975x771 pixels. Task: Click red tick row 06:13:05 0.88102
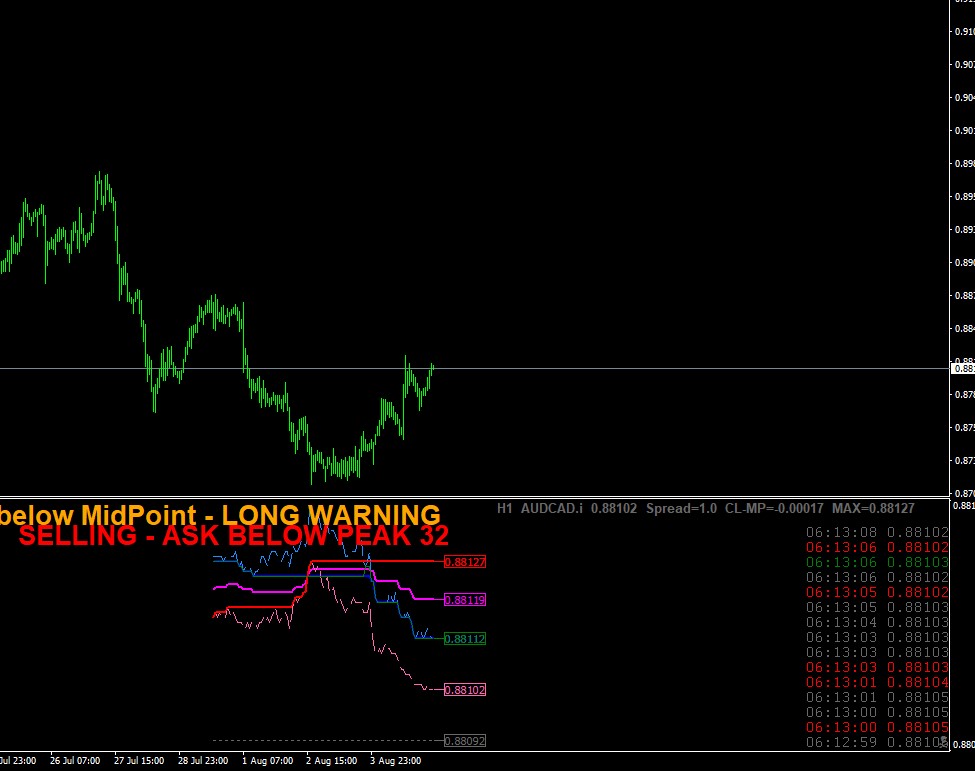[x=877, y=592]
